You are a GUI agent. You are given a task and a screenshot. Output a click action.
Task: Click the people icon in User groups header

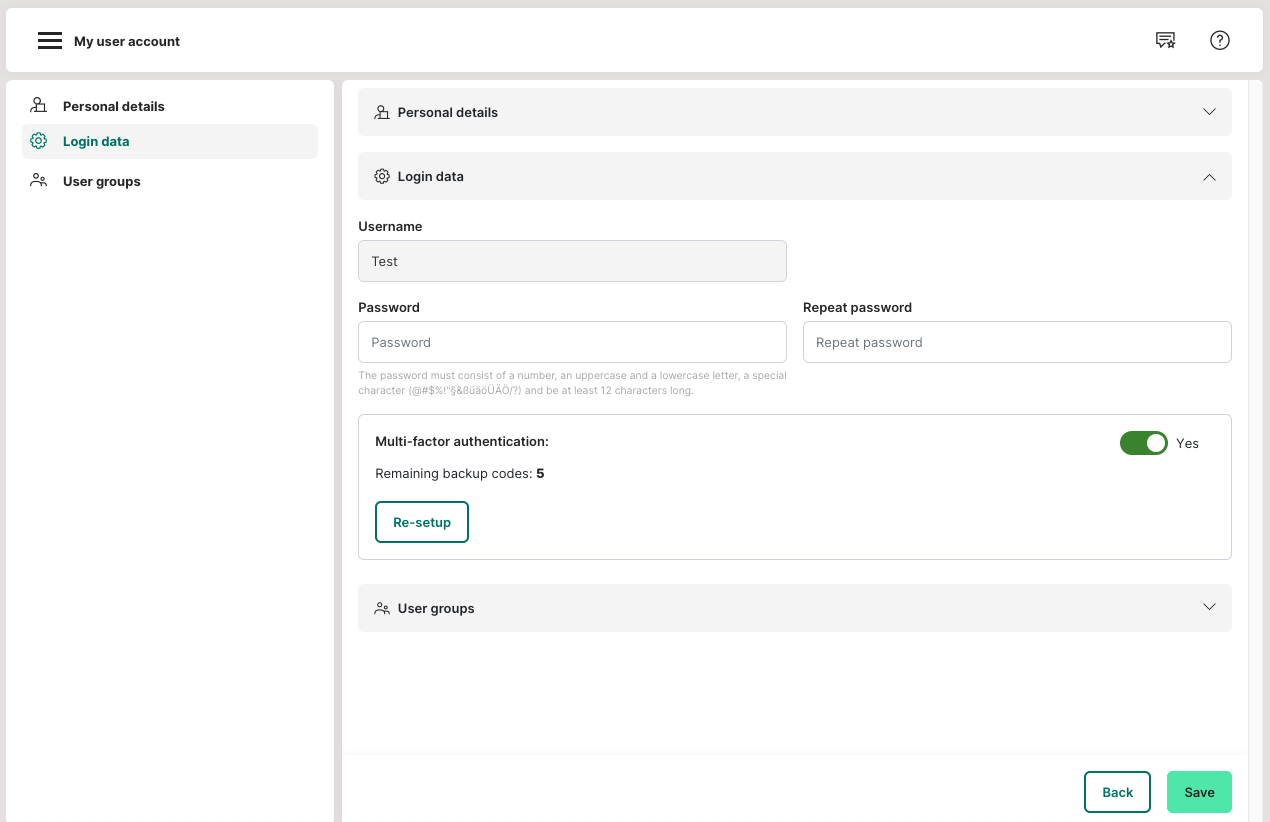(x=382, y=608)
